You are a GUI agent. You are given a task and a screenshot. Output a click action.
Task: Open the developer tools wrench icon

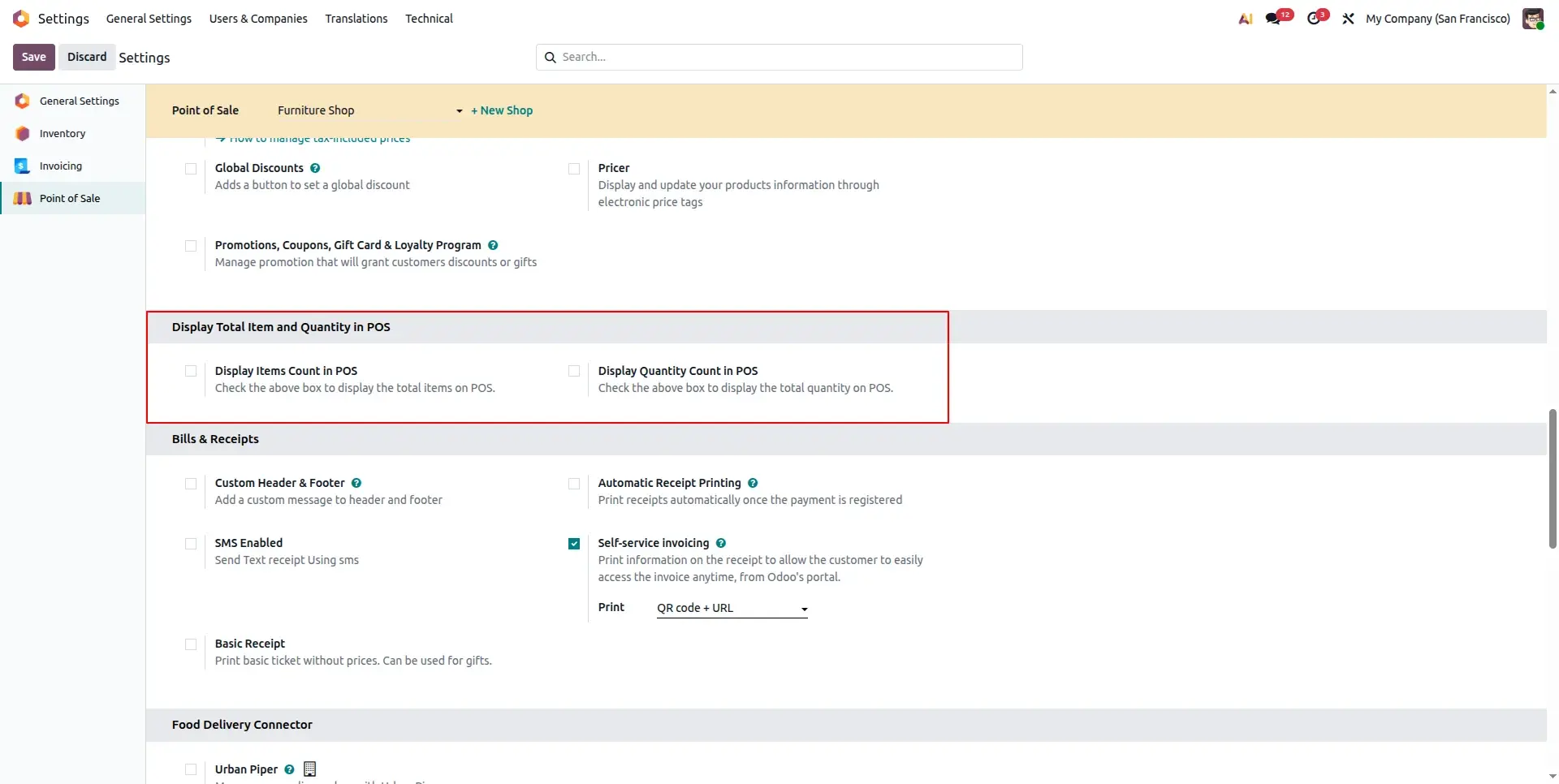1348,19
